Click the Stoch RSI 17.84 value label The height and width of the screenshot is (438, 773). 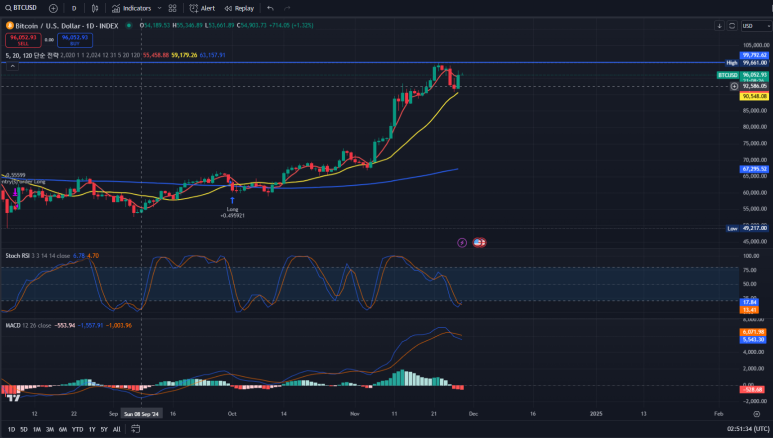click(749, 302)
